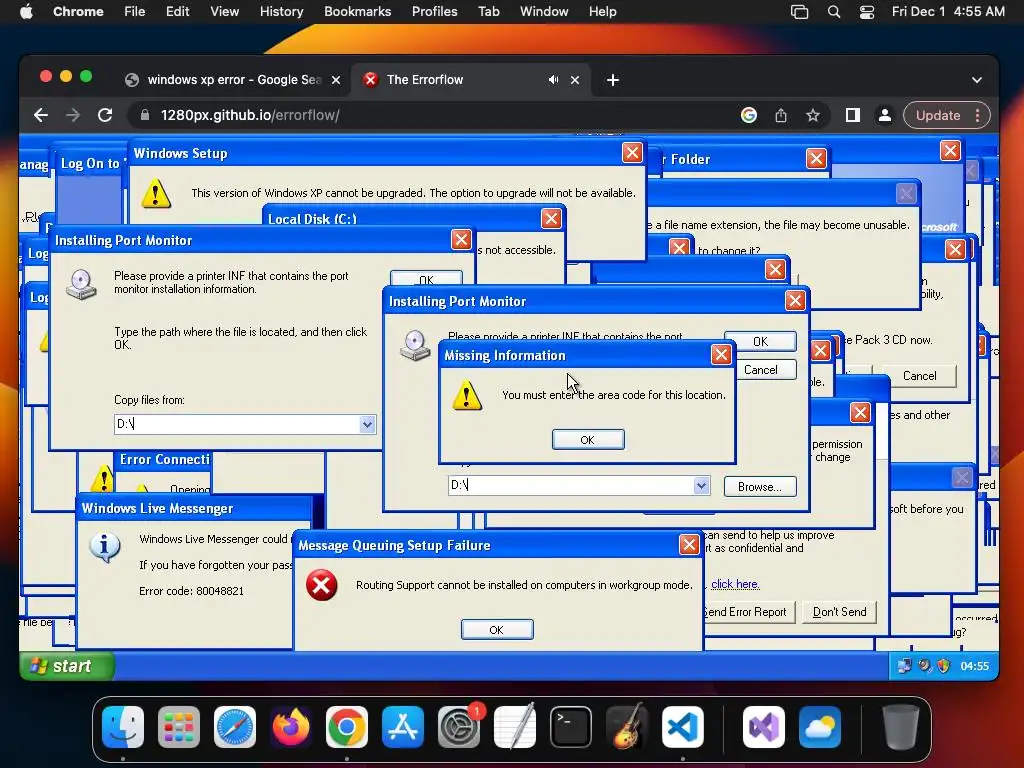Click Error code: 80048821 text
This screenshot has width=1024, height=768.
[191, 591]
